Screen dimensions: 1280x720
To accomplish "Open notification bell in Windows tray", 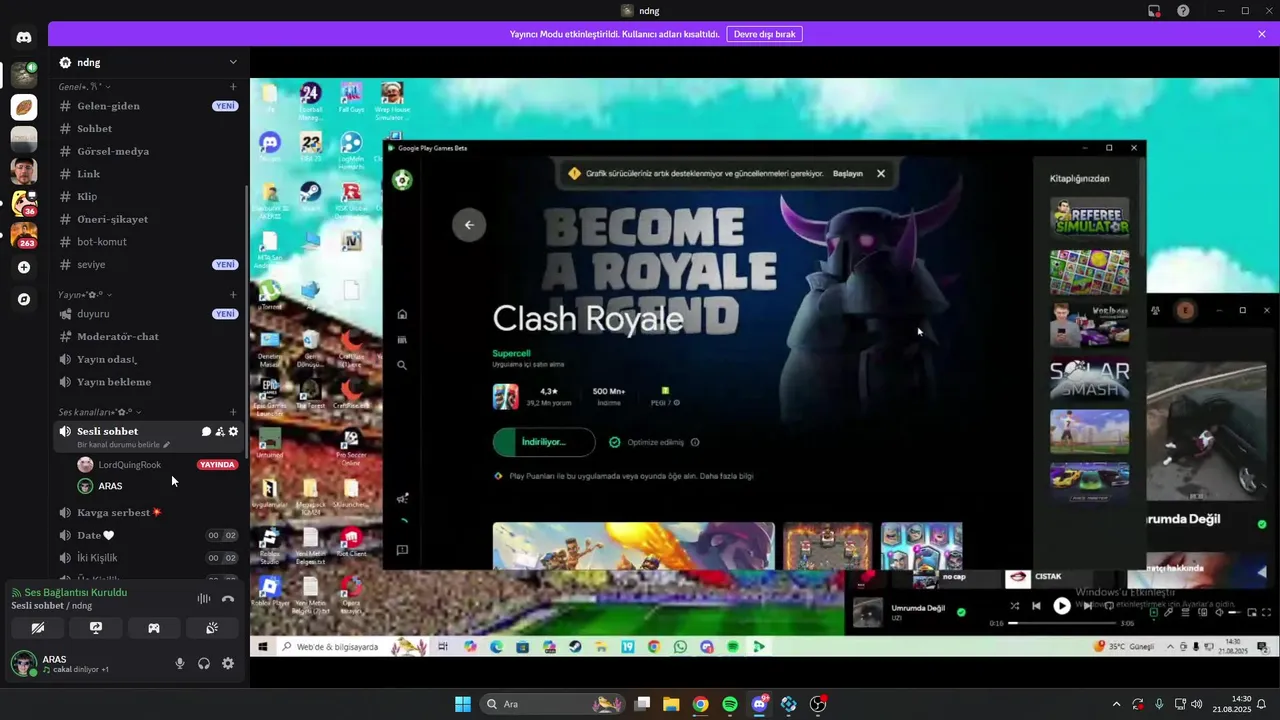I will (x=1262, y=704).
